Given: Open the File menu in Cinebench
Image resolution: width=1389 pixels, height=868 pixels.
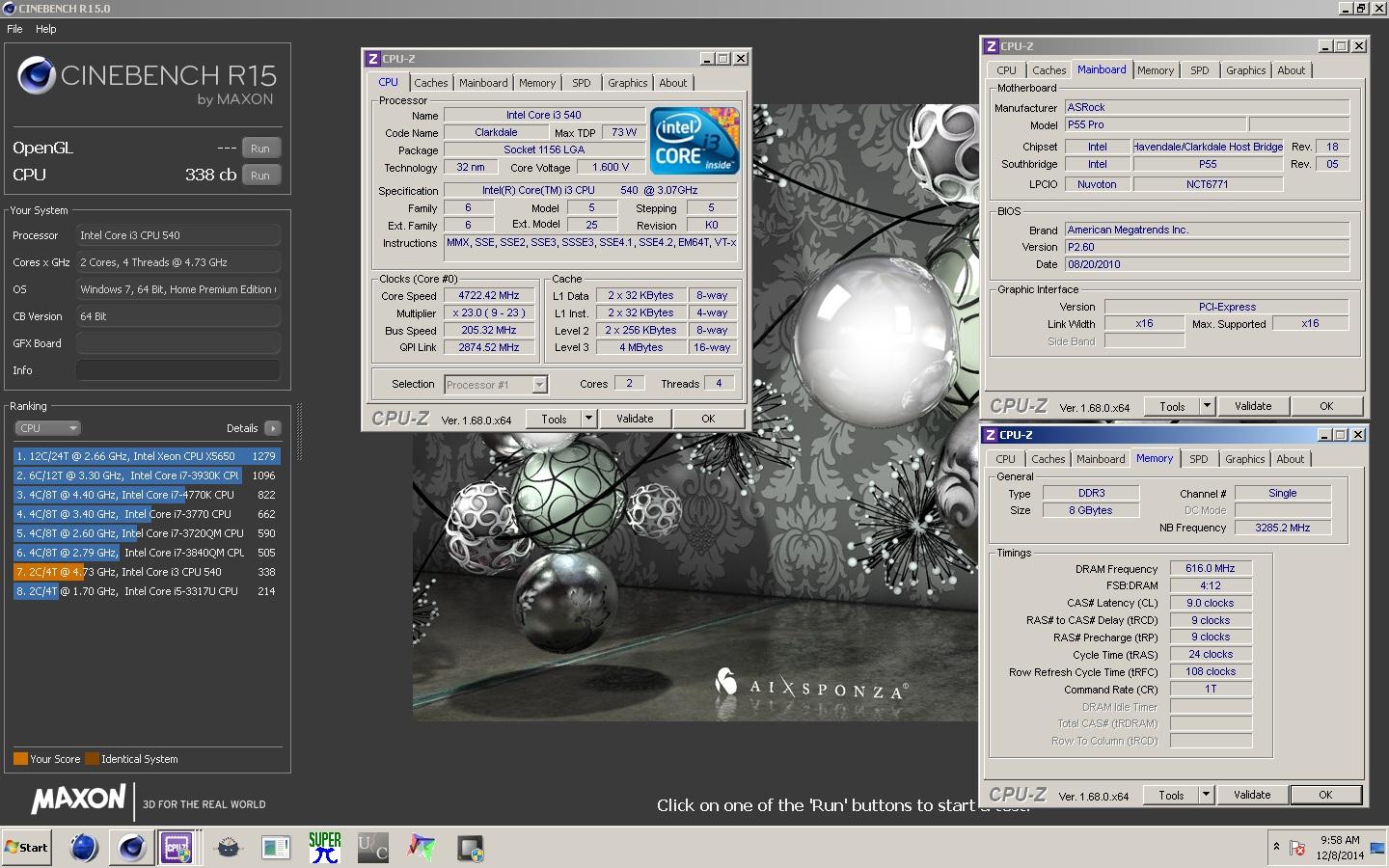Looking at the screenshot, I should tap(14, 29).
